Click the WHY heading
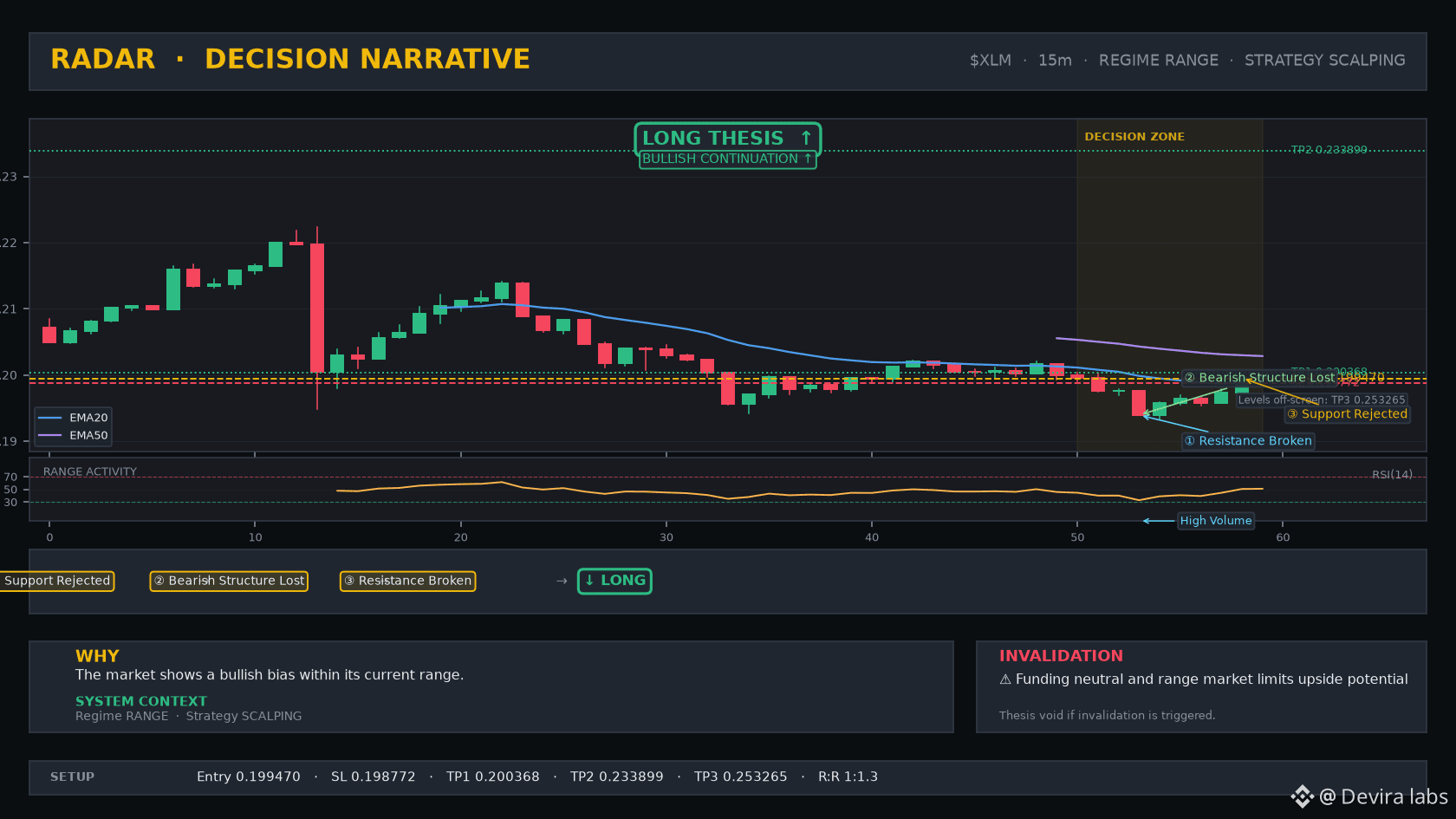This screenshot has height=819, width=1456. point(97,656)
